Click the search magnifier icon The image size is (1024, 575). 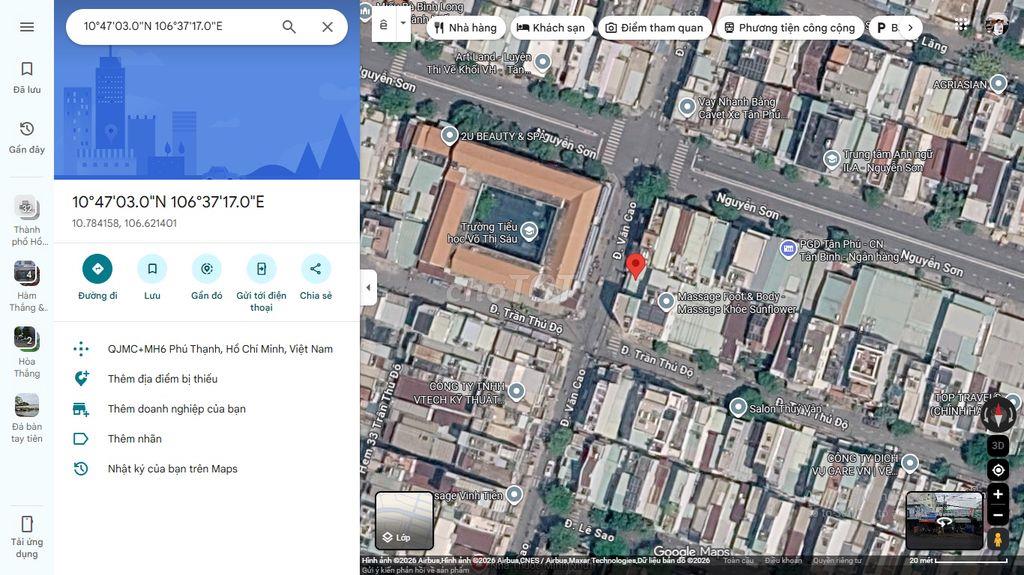coord(289,27)
